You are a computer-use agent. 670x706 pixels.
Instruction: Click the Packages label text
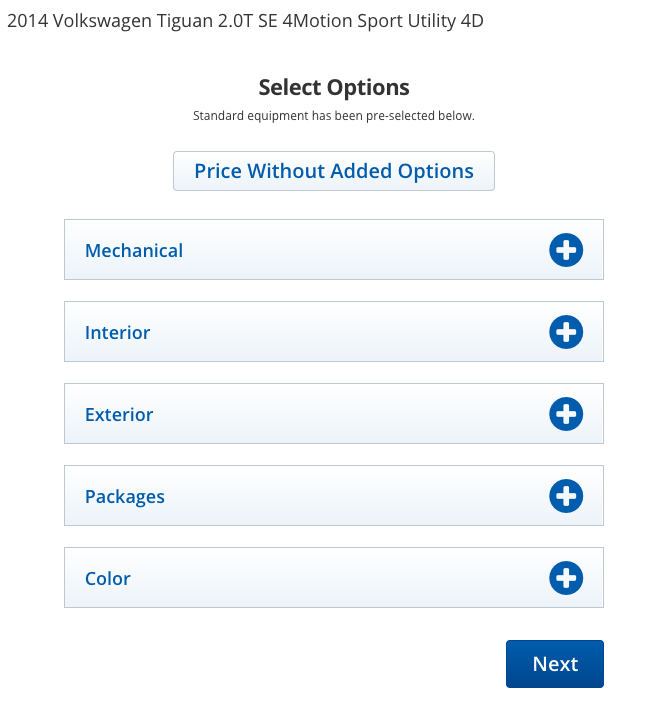coord(125,497)
